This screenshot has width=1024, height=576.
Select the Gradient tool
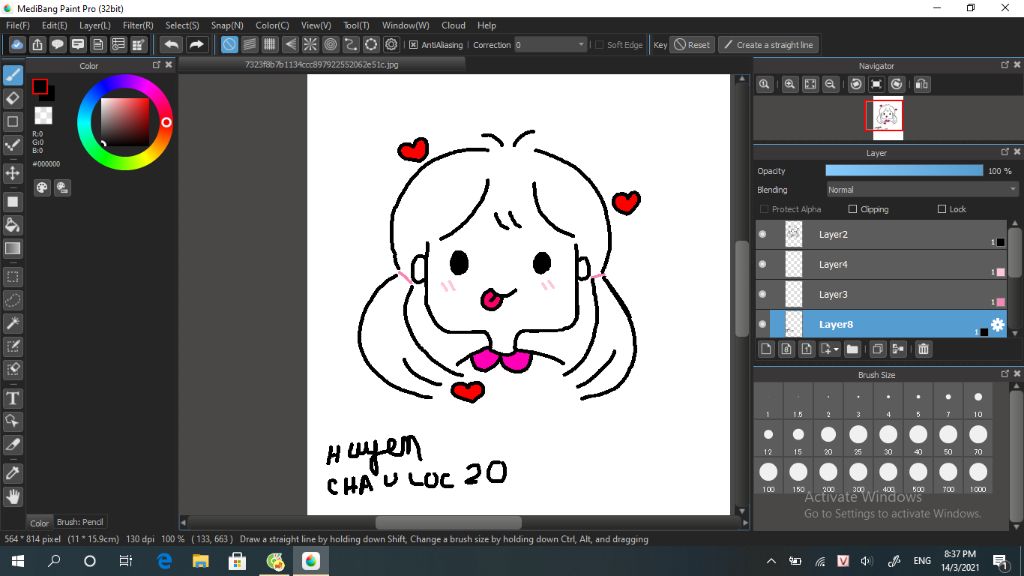coord(13,249)
